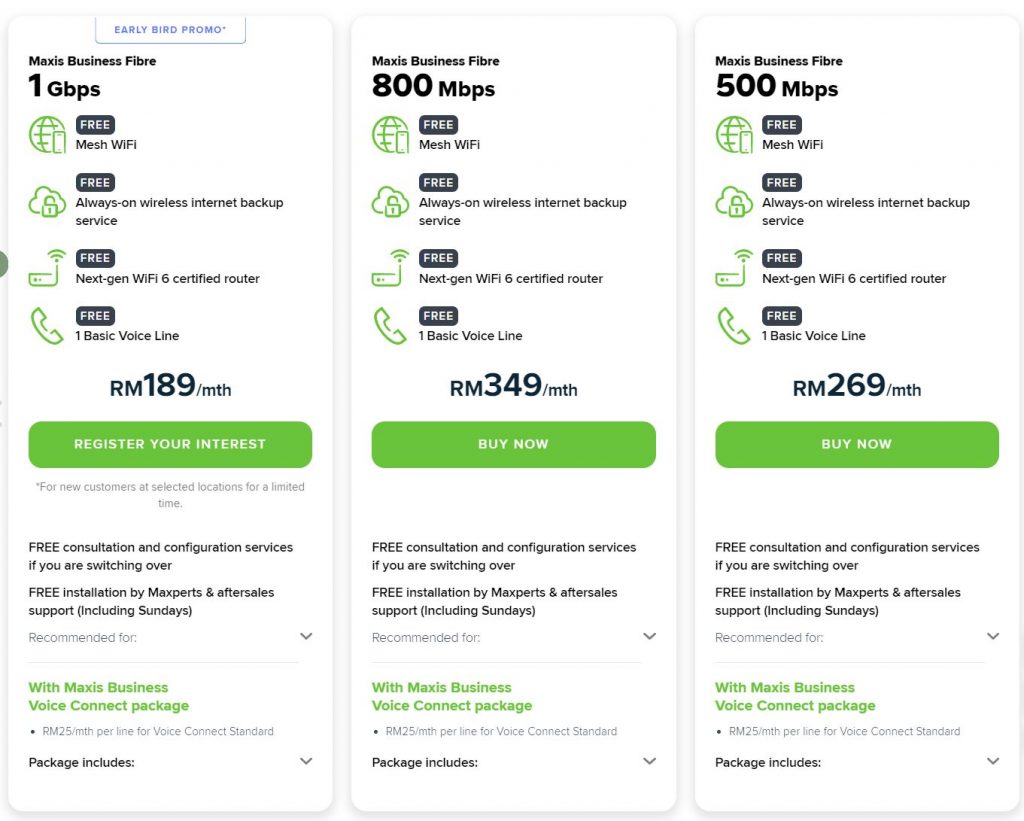This screenshot has width=1024, height=821.
Task: Expand 'Recommended for' in the 800 Mbps plan
Action: click(x=650, y=637)
